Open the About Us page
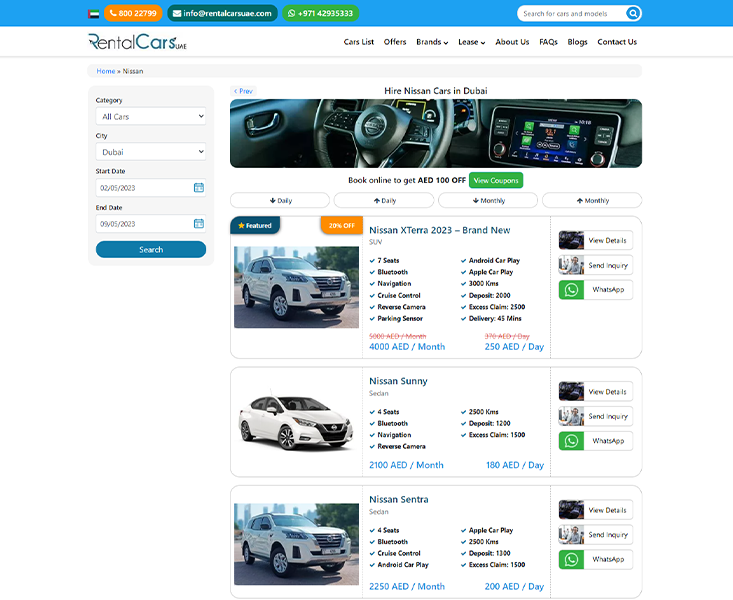The height and width of the screenshot is (600, 733). [x=512, y=42]
